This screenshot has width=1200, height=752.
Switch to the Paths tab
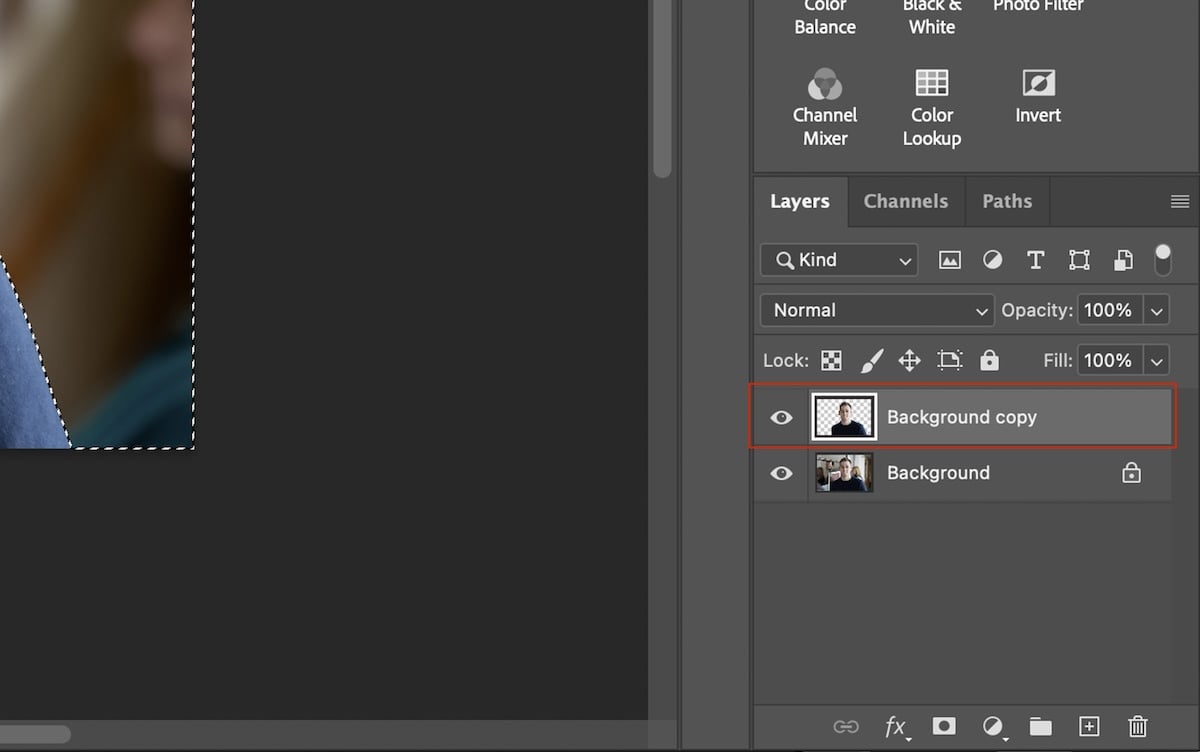1007,201
